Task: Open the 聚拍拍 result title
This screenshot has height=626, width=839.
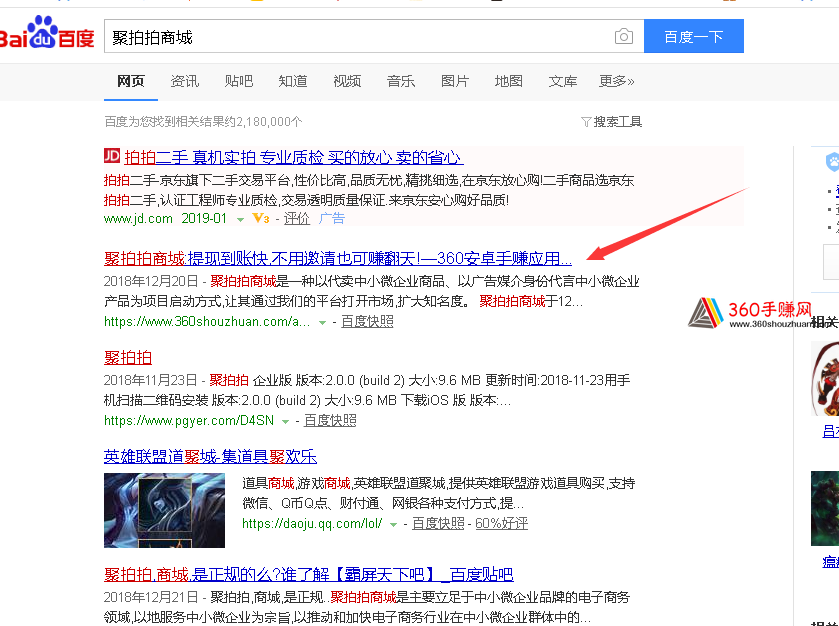Action: (128, 357)
